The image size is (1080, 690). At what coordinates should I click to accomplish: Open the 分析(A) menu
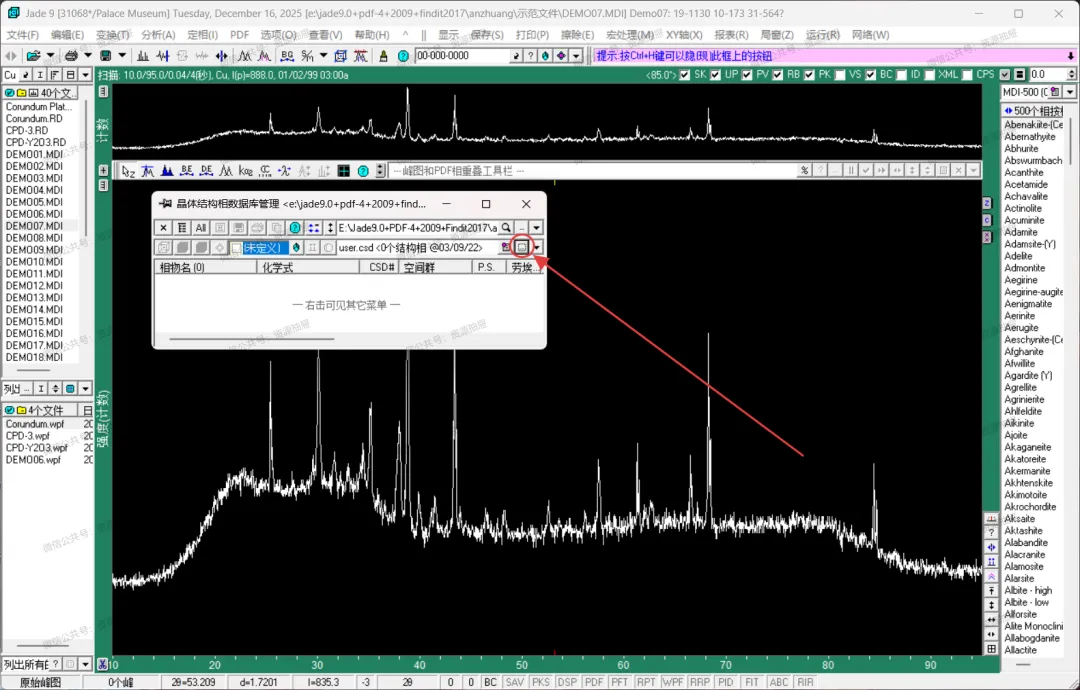click(x=158, y=34)
